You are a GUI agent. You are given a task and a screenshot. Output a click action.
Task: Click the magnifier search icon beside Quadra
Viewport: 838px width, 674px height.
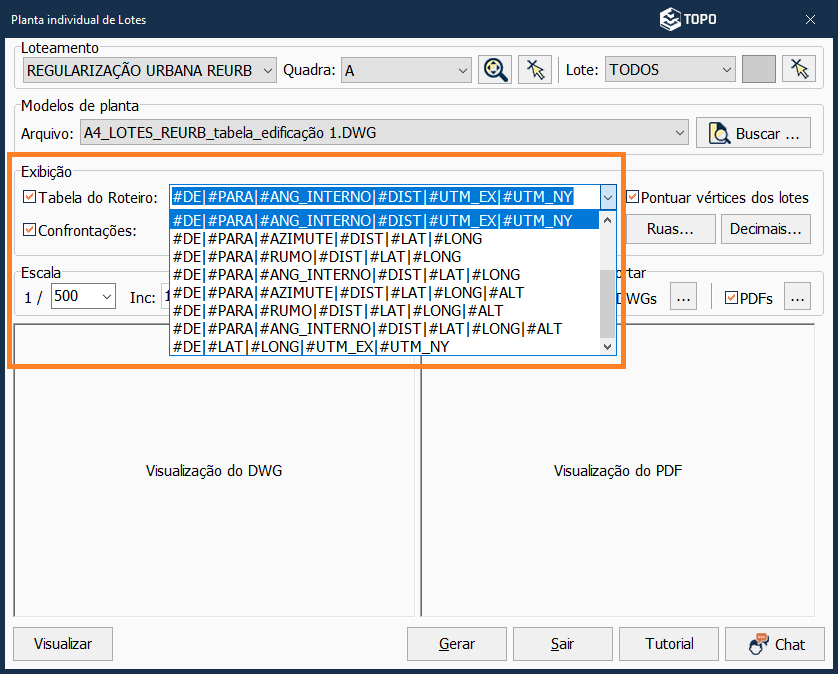[494, 69]
